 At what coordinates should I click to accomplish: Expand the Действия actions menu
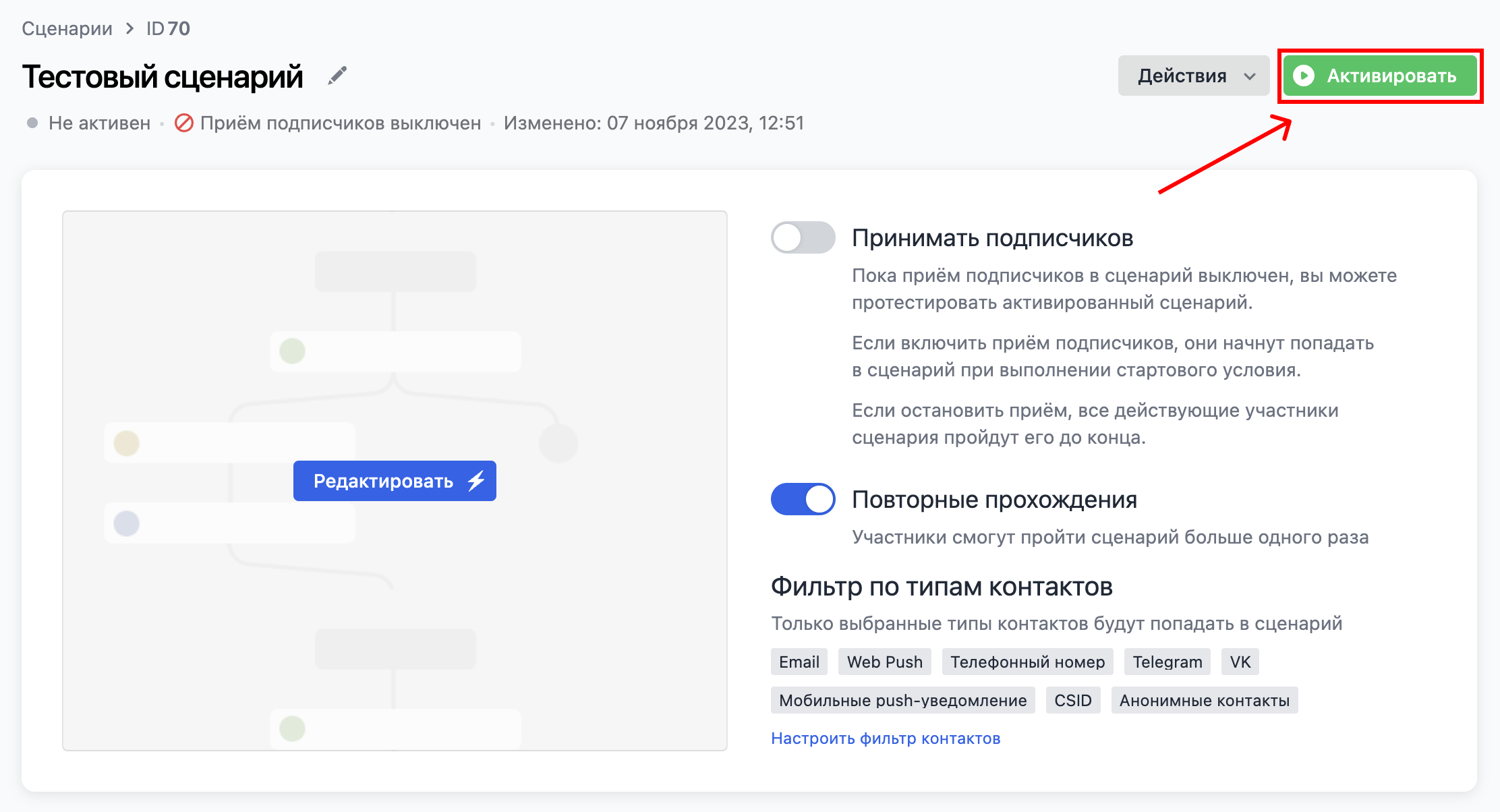1194,76
